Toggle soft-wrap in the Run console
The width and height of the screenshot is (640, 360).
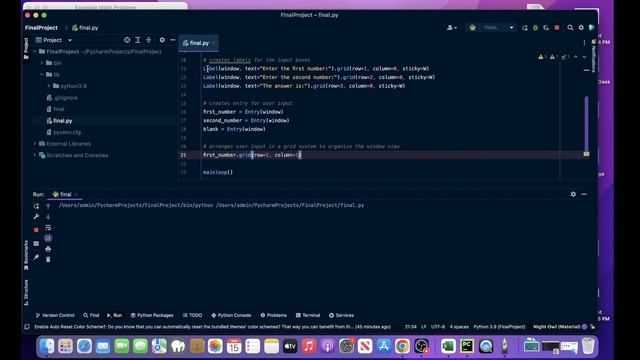(x=48, y=227)
